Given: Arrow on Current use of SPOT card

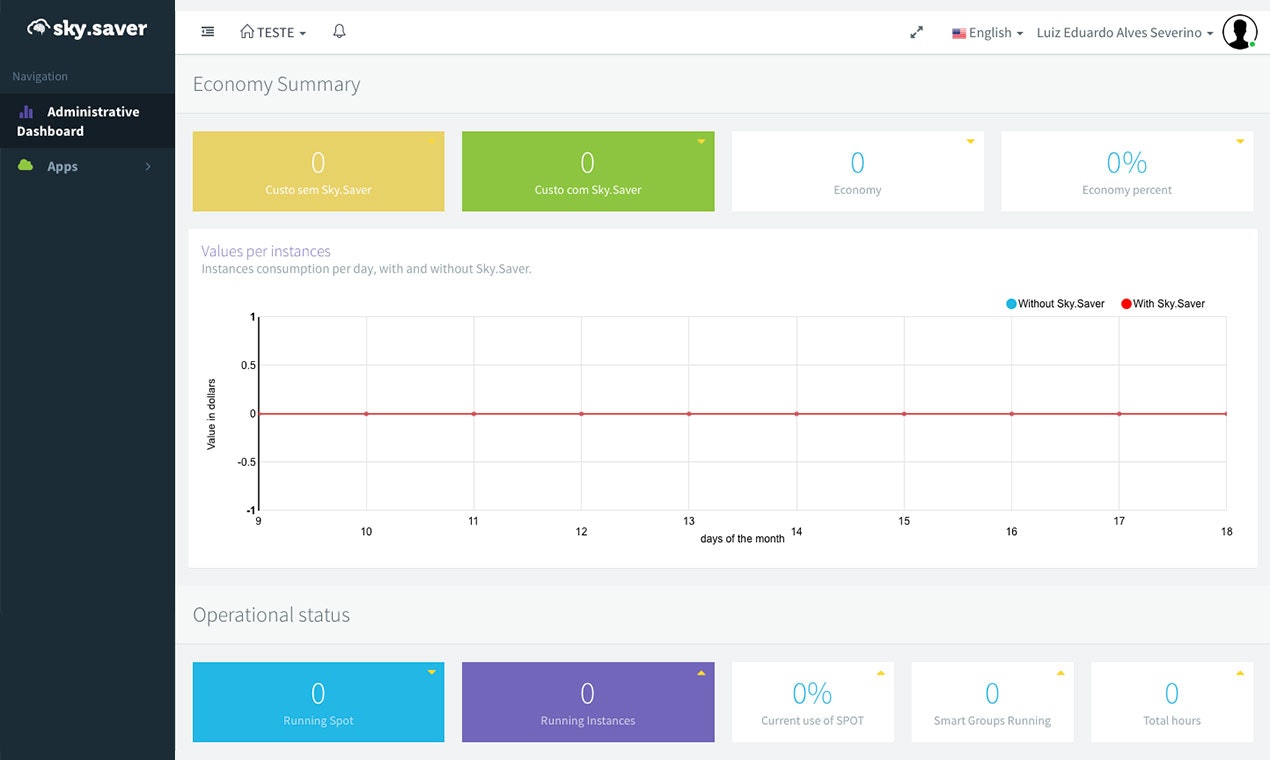Looking at the screenshot, I should (880, 673).
